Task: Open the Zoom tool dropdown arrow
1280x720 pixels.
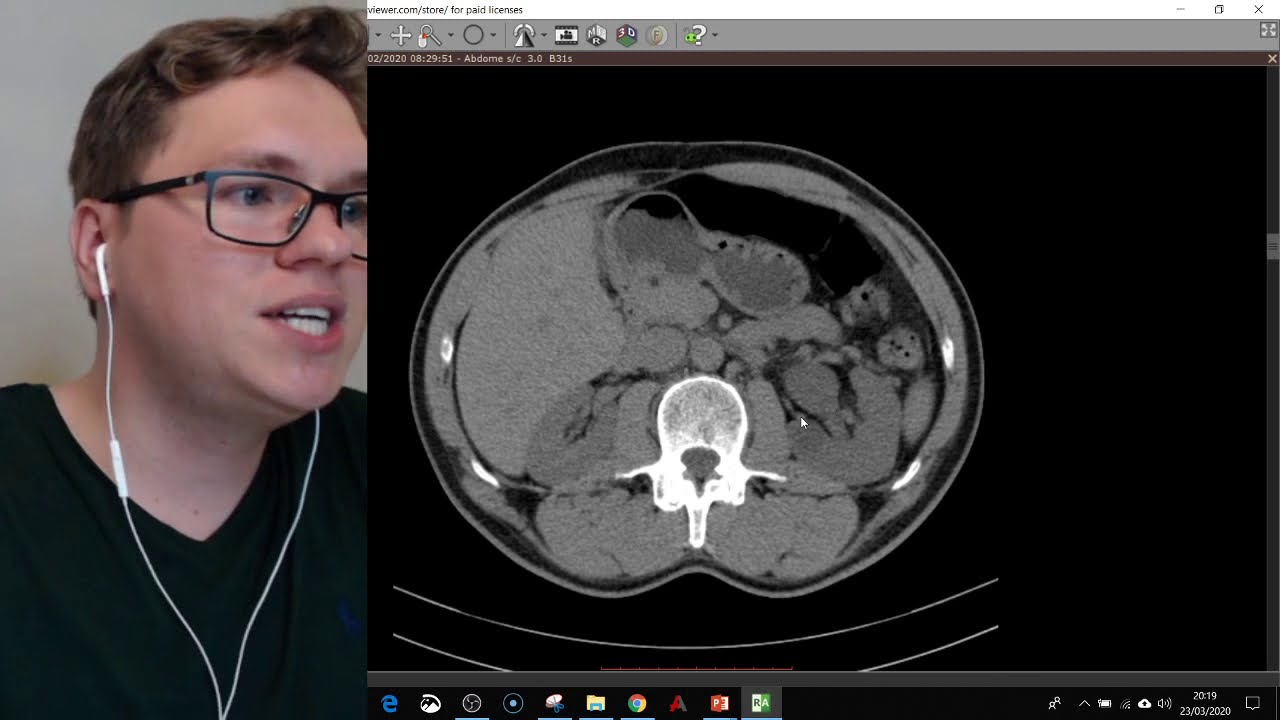Action: 451,35
